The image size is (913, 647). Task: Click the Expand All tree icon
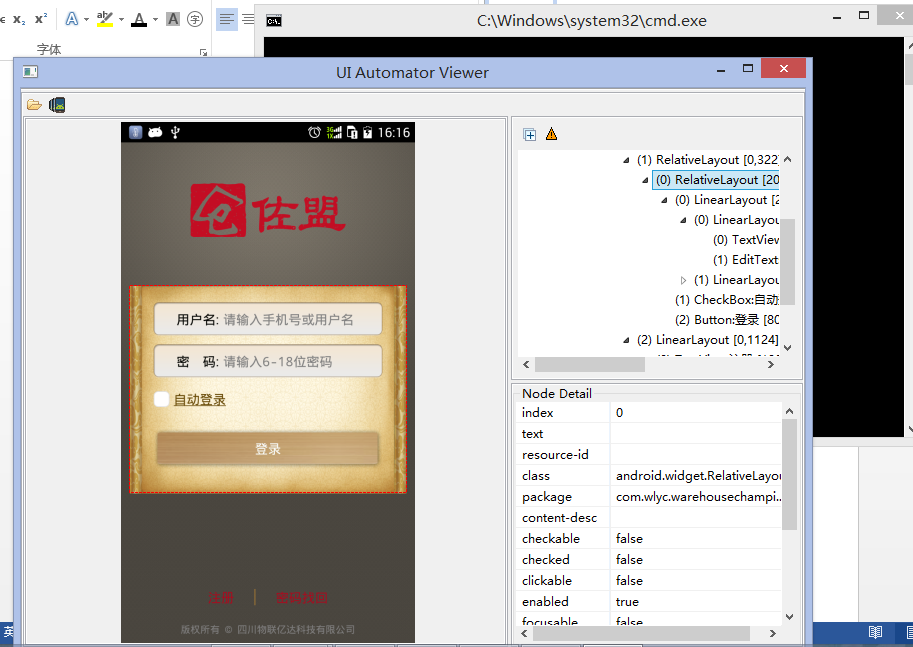[530, 135]
